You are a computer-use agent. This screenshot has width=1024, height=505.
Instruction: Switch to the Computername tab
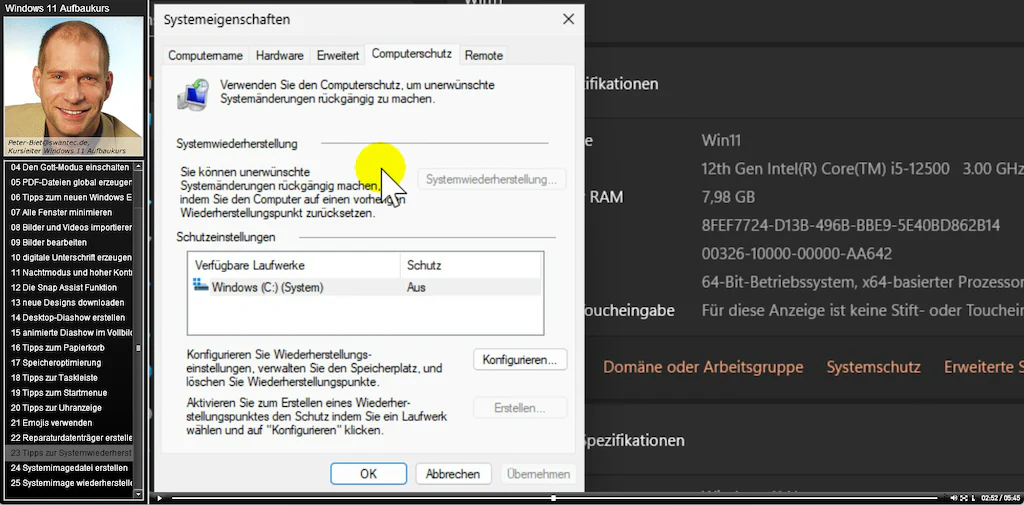pos(205,56)
